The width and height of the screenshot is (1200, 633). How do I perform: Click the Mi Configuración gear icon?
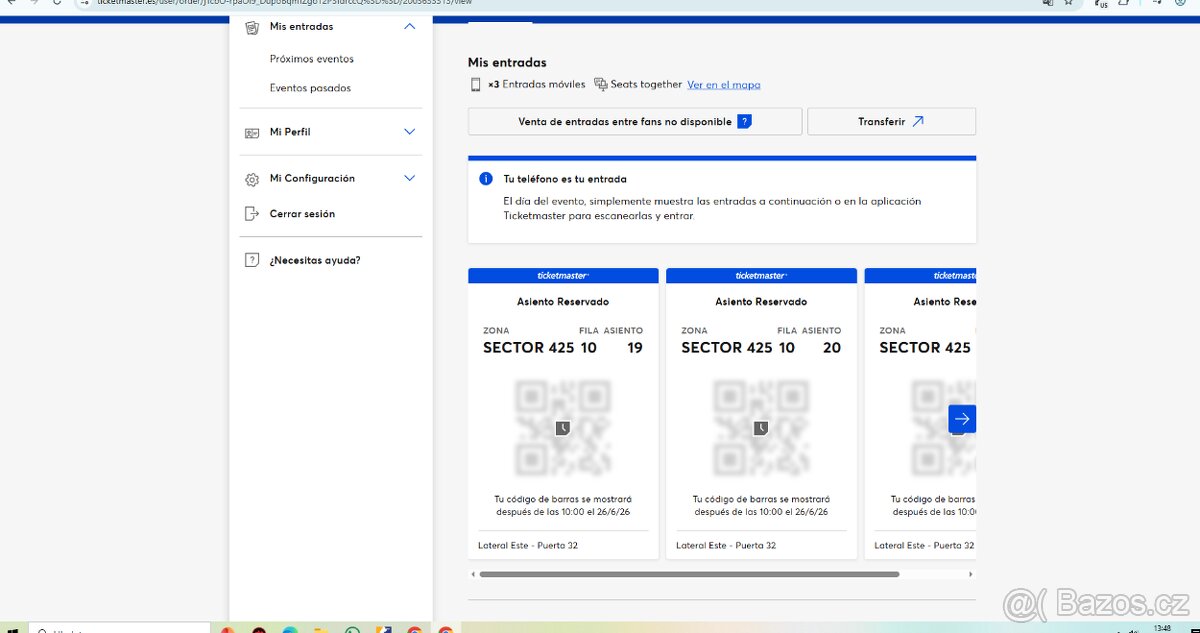pyautogui.click(x=252, y=179)
